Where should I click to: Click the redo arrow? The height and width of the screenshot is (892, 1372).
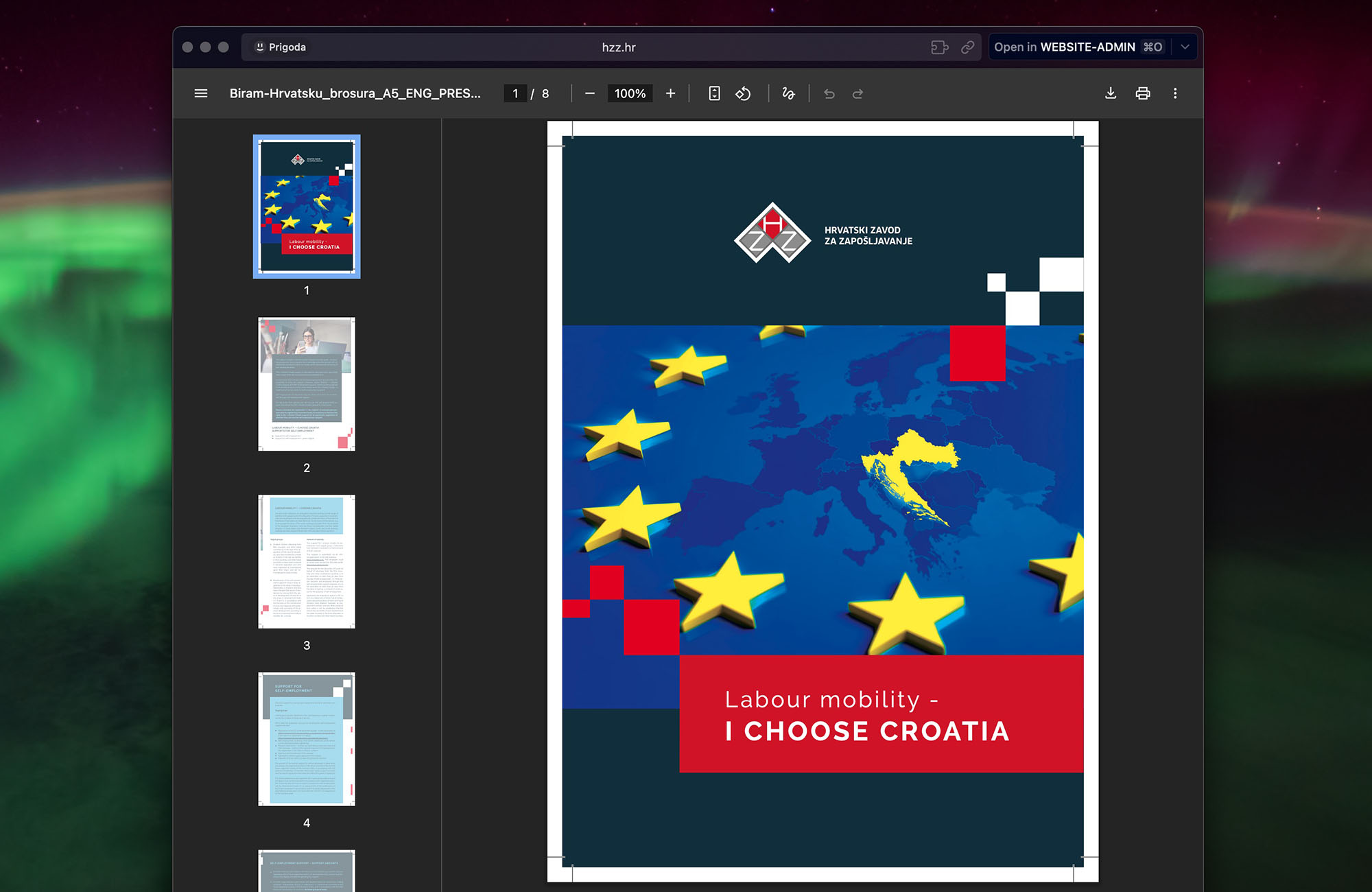pyautogui.click(x=858, y=93)
